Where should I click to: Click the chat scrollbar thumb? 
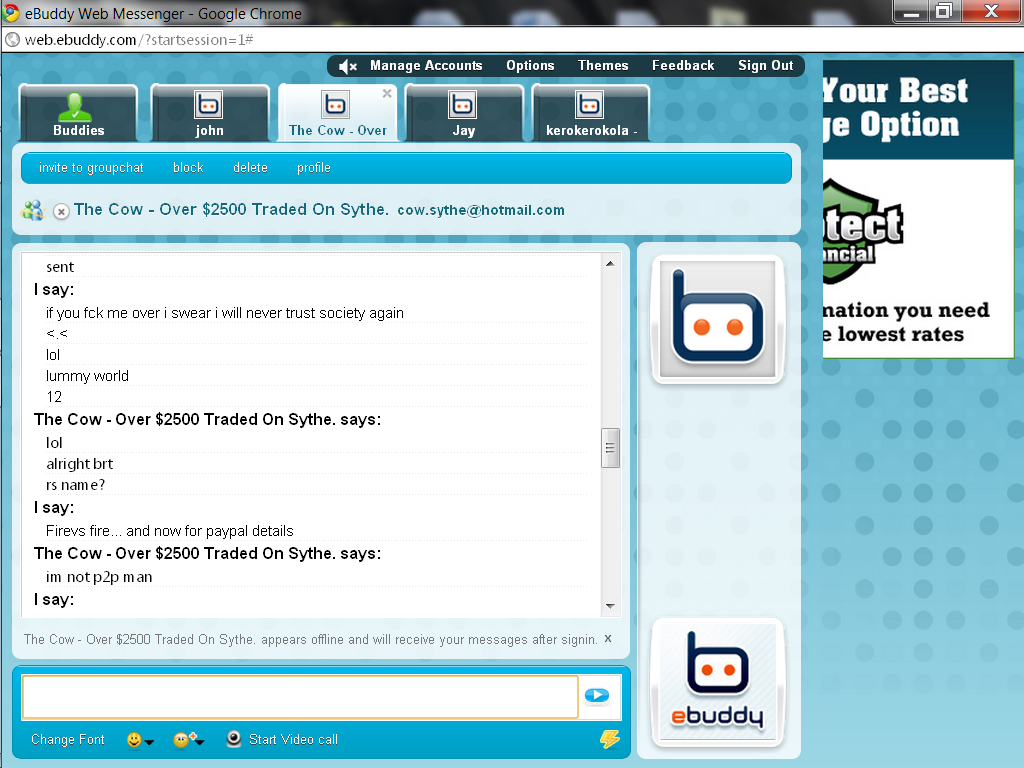tap(610, 448)
